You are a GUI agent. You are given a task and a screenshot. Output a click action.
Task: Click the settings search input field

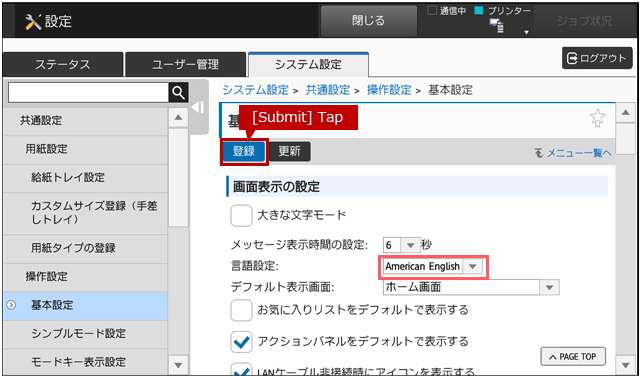89,93
